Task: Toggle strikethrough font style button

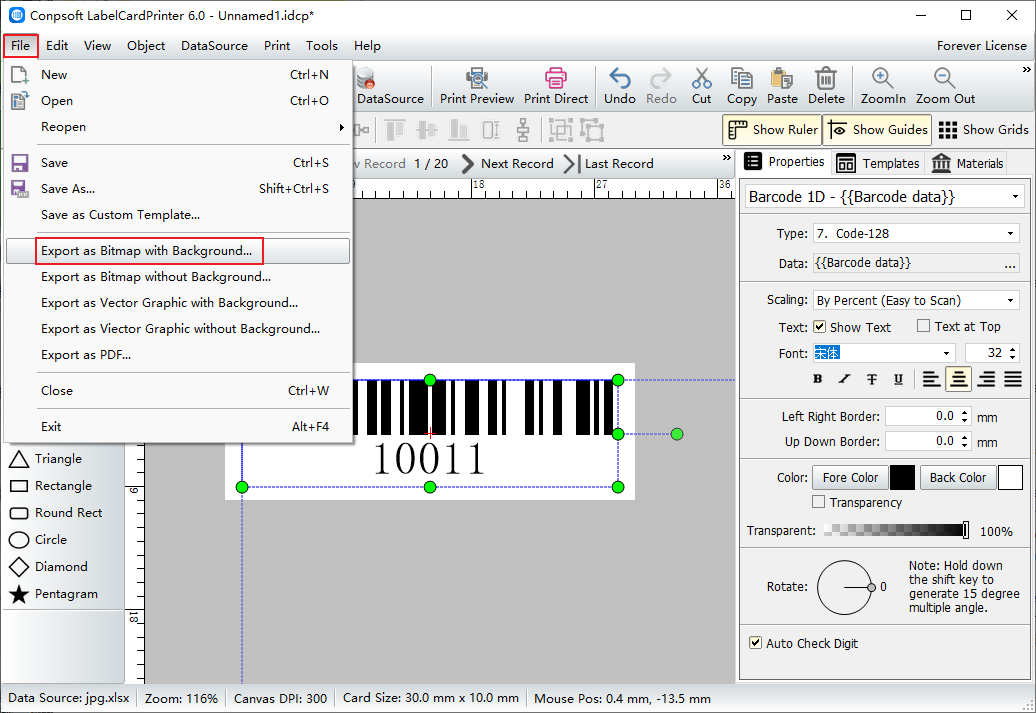Action: coord(871,379)
